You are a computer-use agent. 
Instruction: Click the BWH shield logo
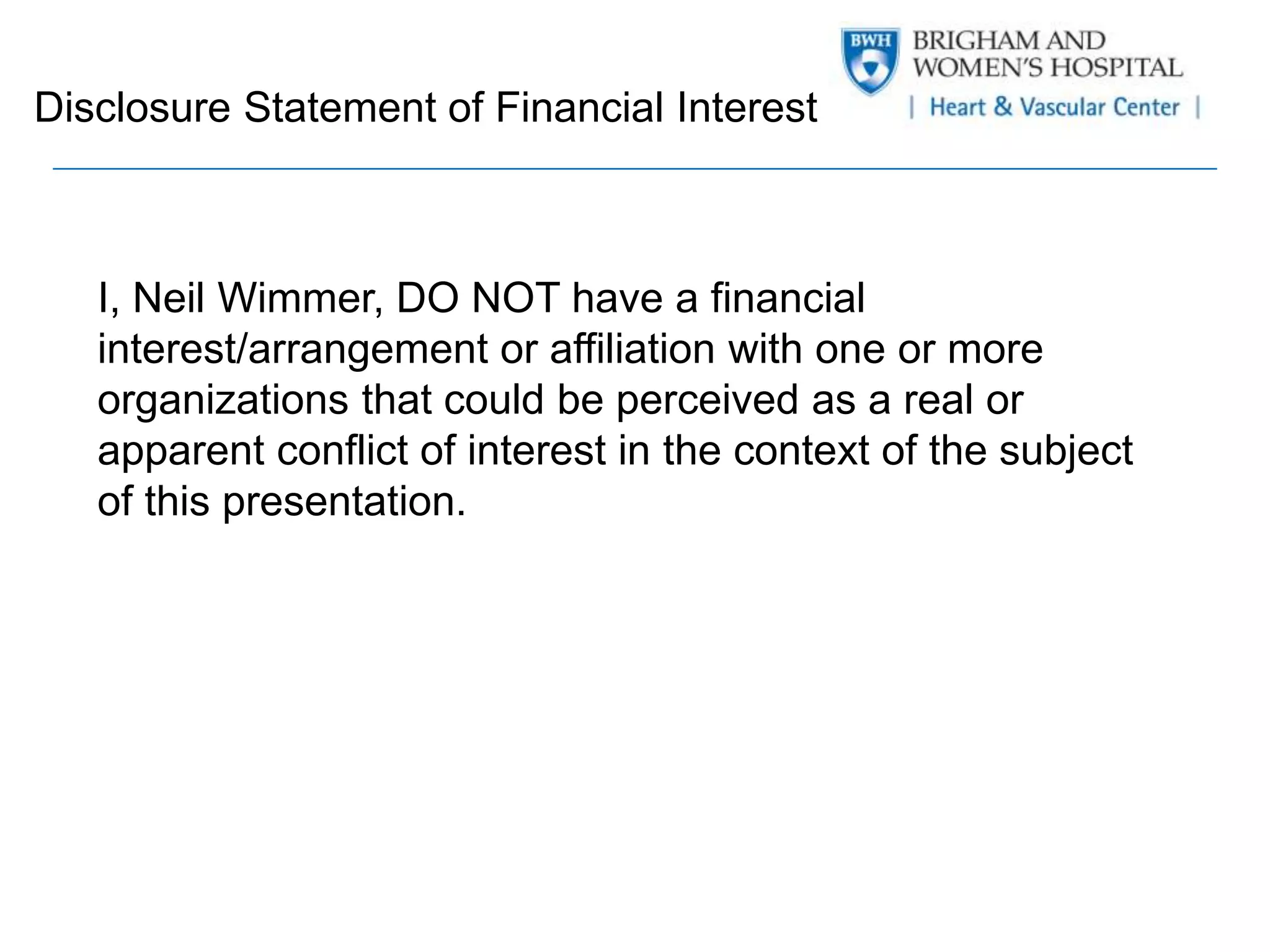click(870, 61)
